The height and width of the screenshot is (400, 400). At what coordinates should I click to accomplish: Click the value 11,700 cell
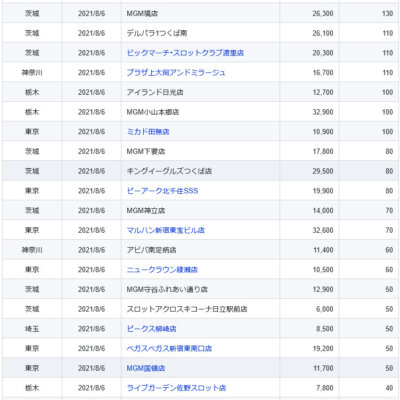(309, 368)
